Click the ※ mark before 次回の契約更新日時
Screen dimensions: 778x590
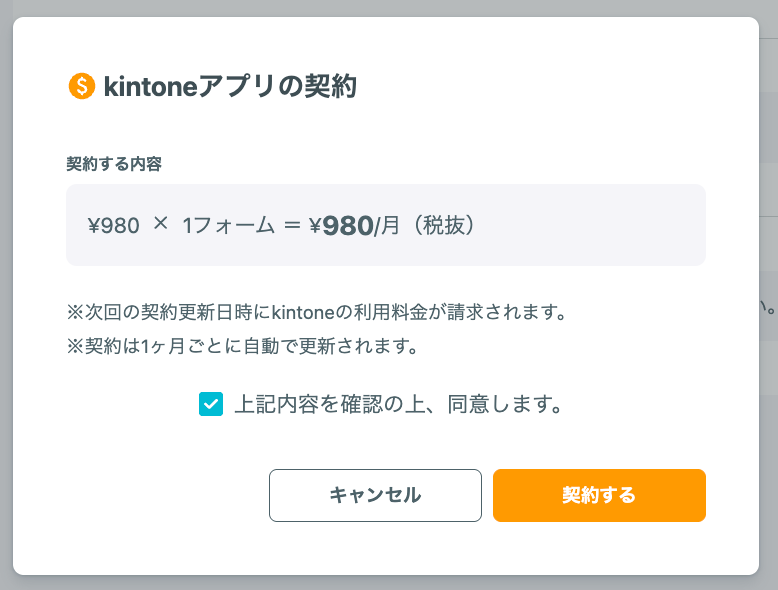pos(75,312)
